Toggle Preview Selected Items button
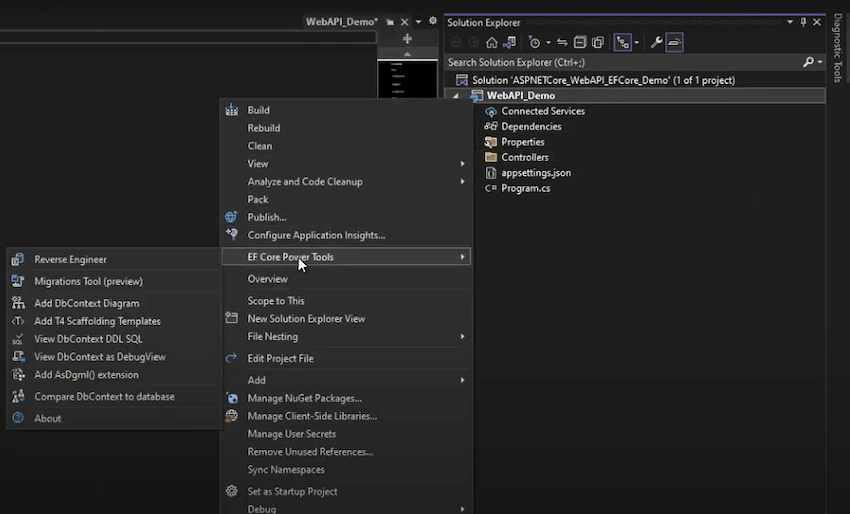The image size is (850, 514). click(x=674, y=42)
